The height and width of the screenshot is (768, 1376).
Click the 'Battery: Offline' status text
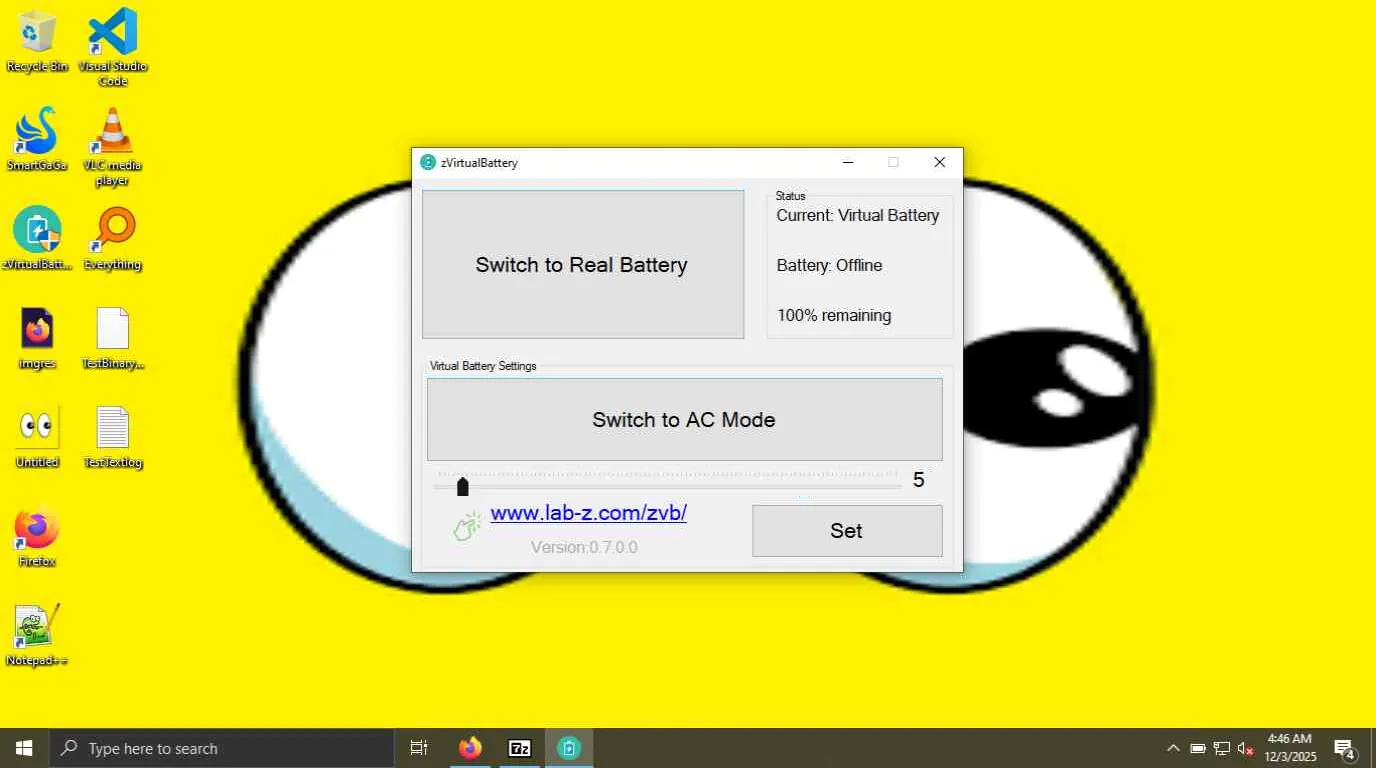pyautogui.click(x=830, y=265)
